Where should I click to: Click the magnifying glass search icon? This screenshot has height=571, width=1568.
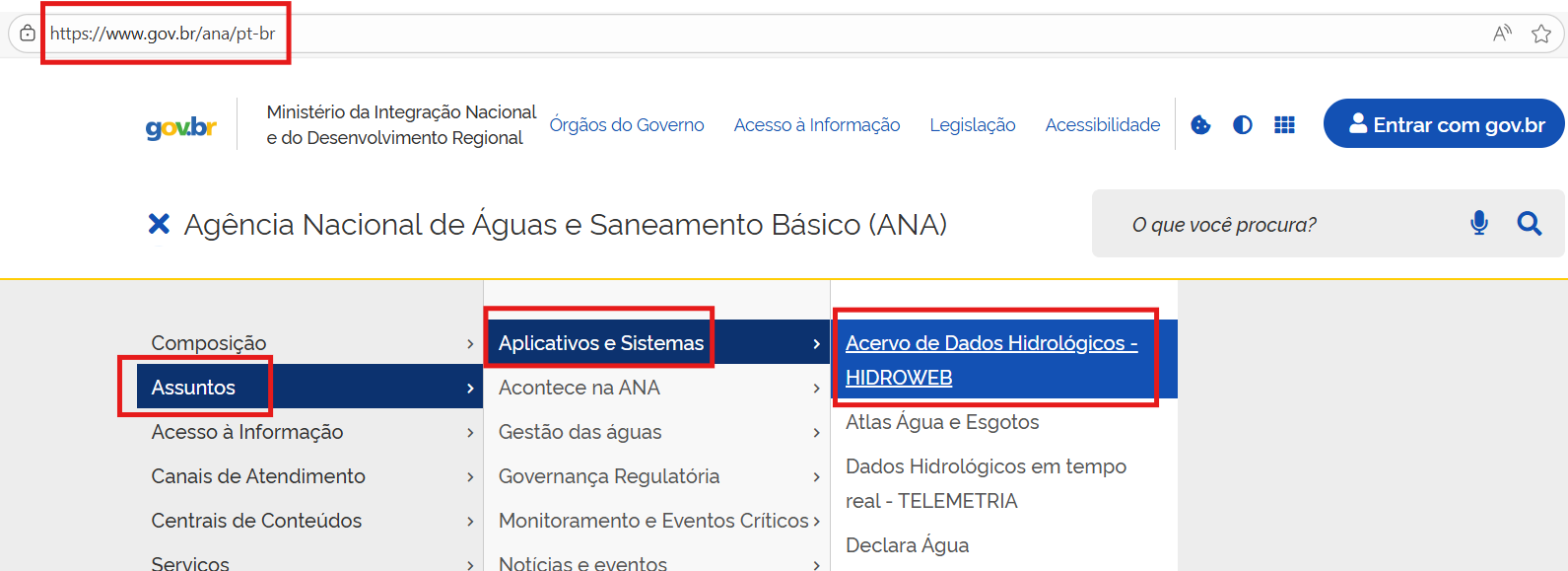[x=1529, y=224]
